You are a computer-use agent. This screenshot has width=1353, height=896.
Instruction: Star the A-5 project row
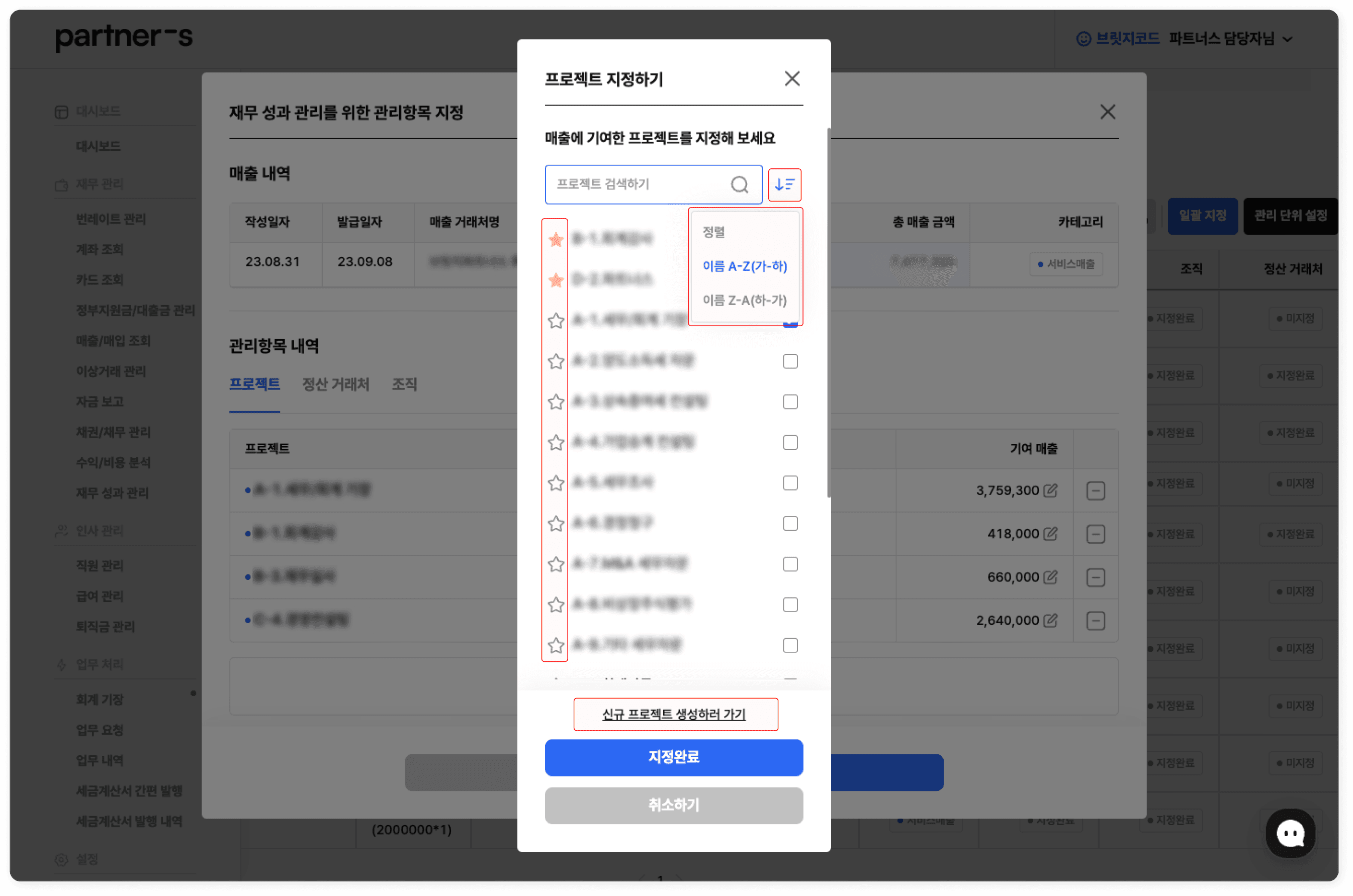click(556, 483)
